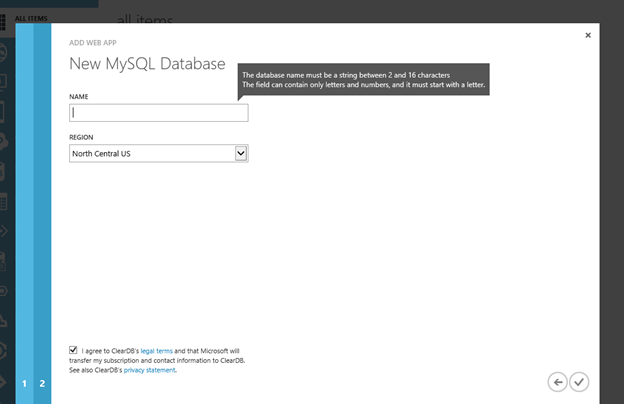Viewport: 624px width, 404px height.
Task: Select the SQL database cylinder sidebar icon
Action: click(2, 172)
